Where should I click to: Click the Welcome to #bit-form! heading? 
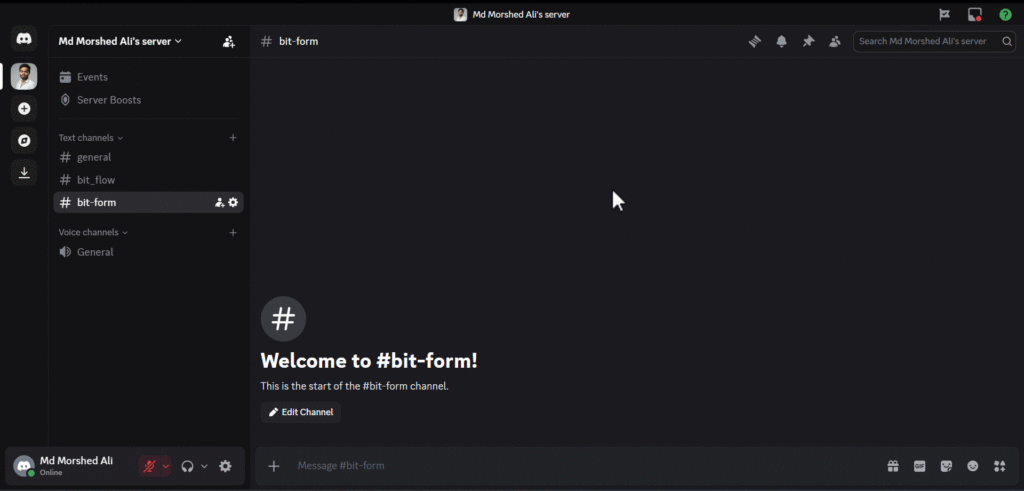click(x=369, y=360)
